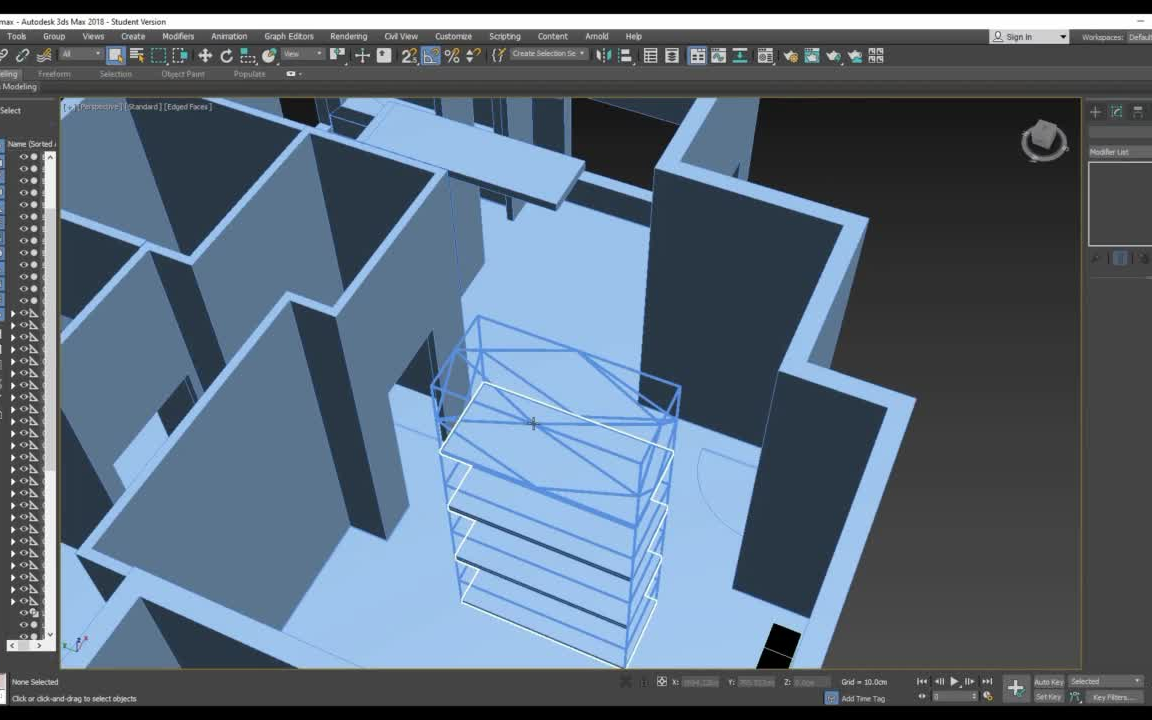The height and width of the screenshot is (720, 1152).
Task: Open the Align tool
Action: [626, 56]
